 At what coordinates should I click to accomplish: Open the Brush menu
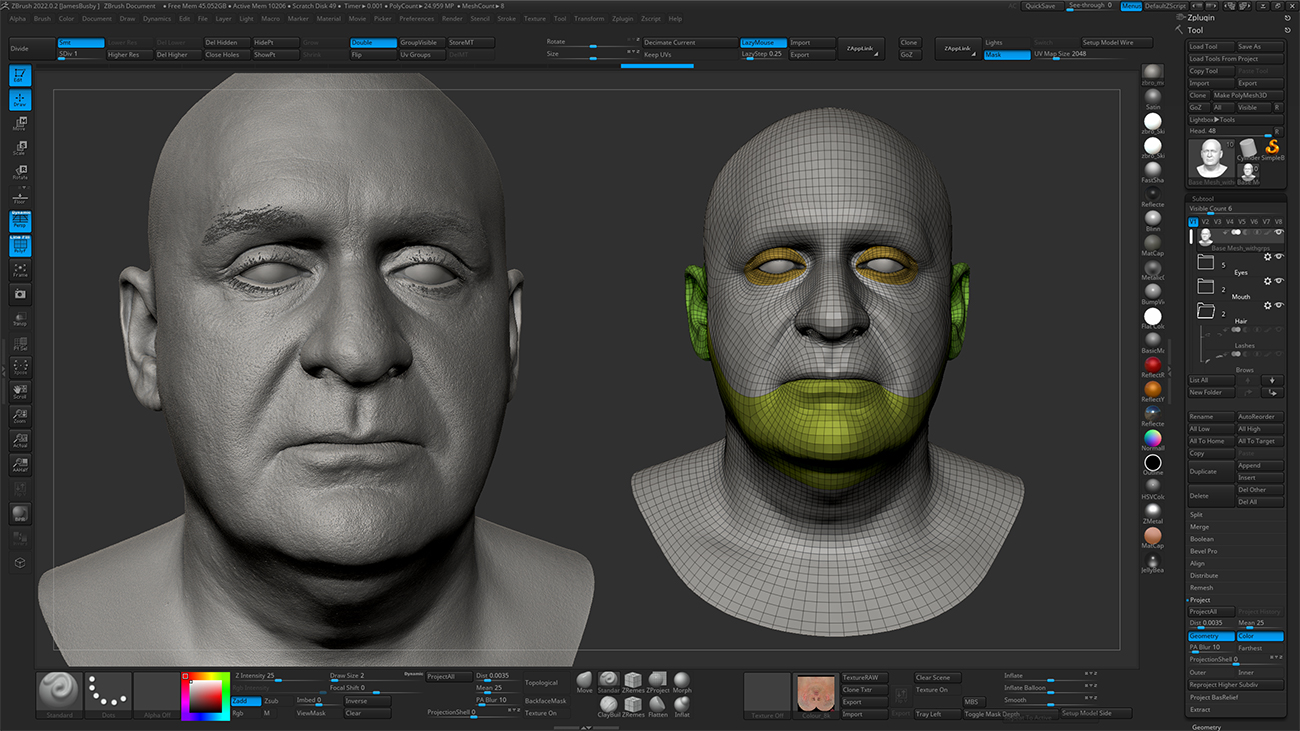pos(42,18)
